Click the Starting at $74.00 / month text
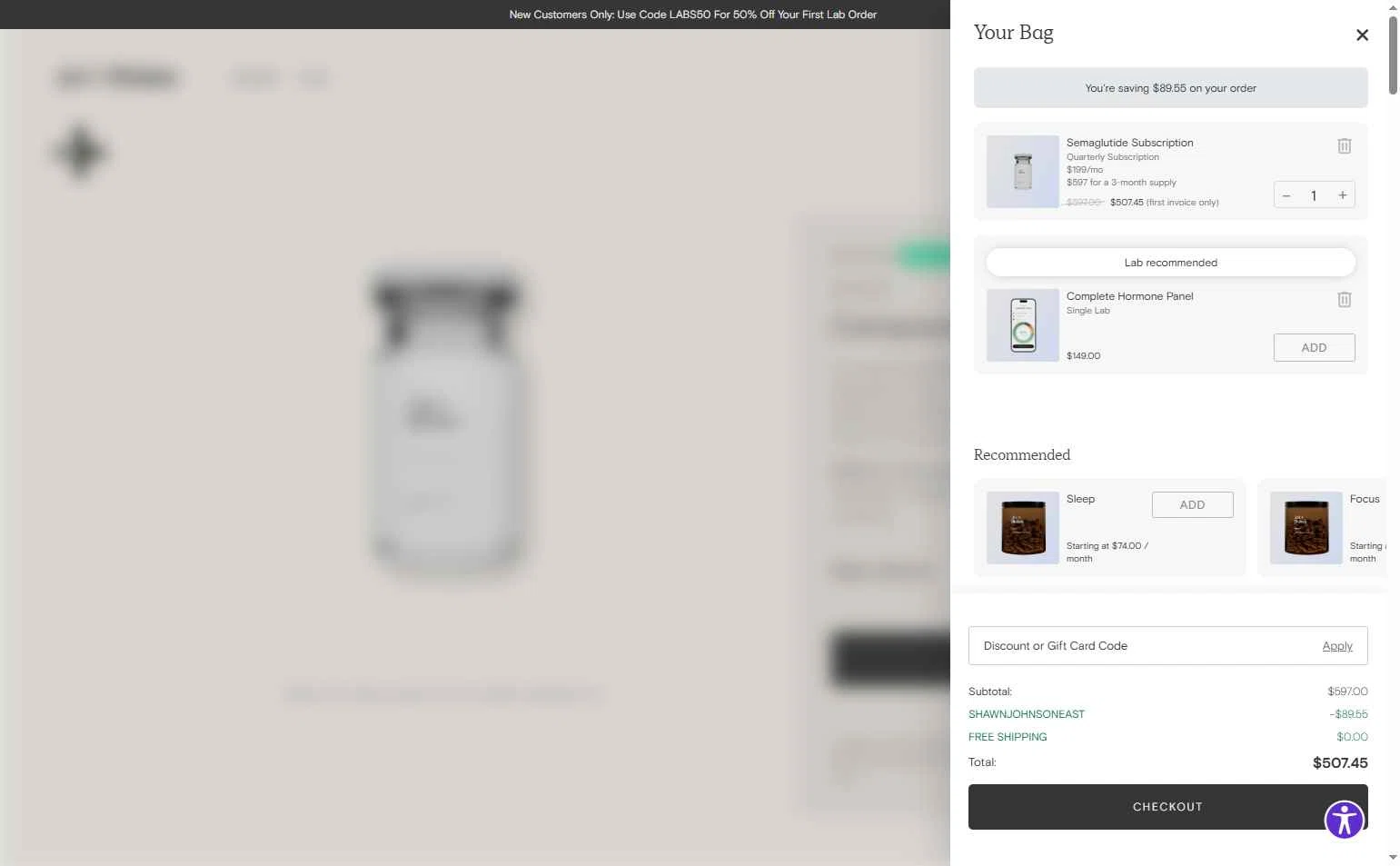1400x866 pixels. coord(1107,552)
